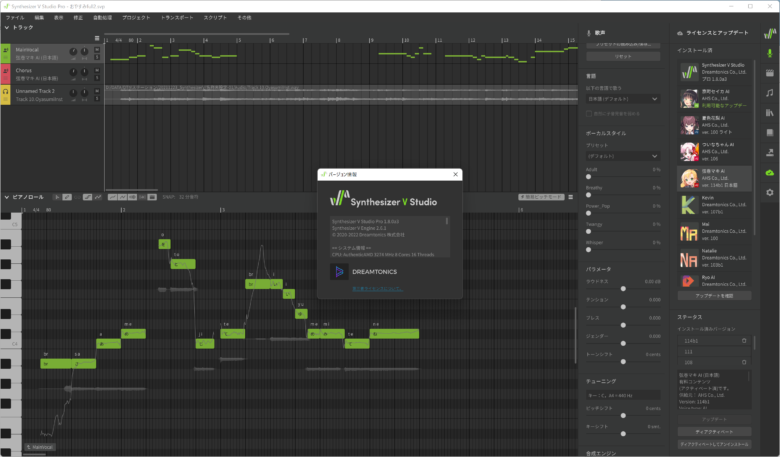Collapse the ピアノロール panel
The height and width of the screenshot is (457, 780).
(6, 197)
